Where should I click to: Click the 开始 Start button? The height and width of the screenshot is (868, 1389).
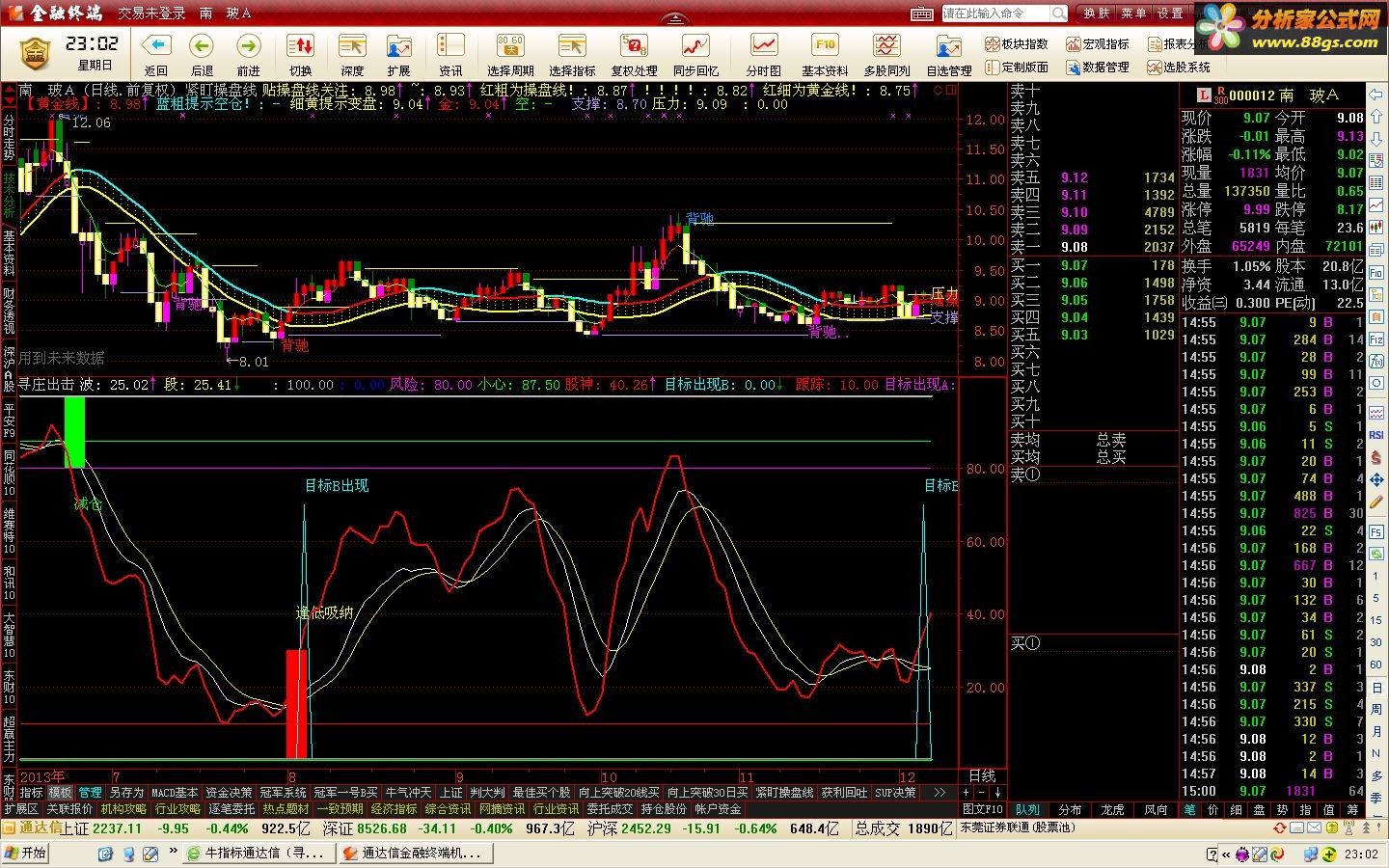26,853
